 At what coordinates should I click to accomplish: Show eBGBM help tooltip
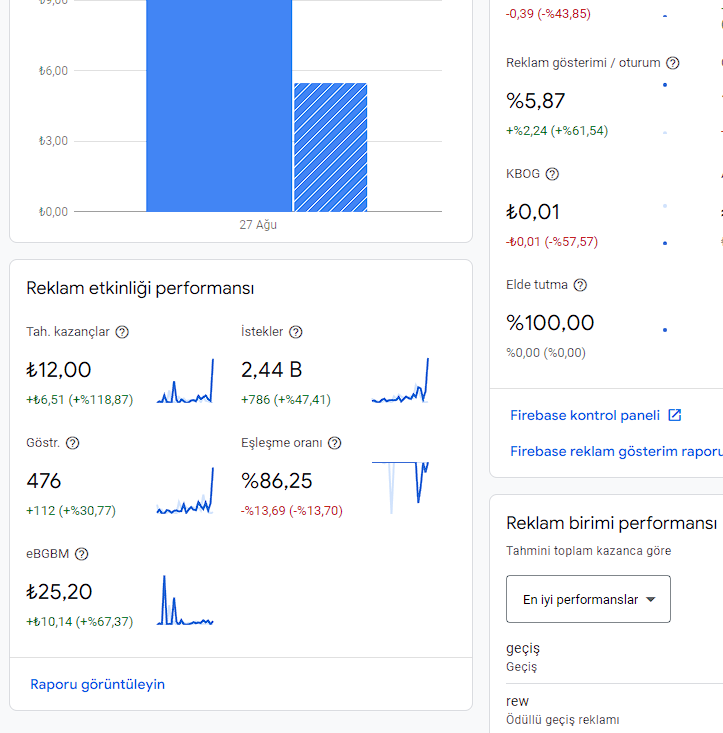82,554
